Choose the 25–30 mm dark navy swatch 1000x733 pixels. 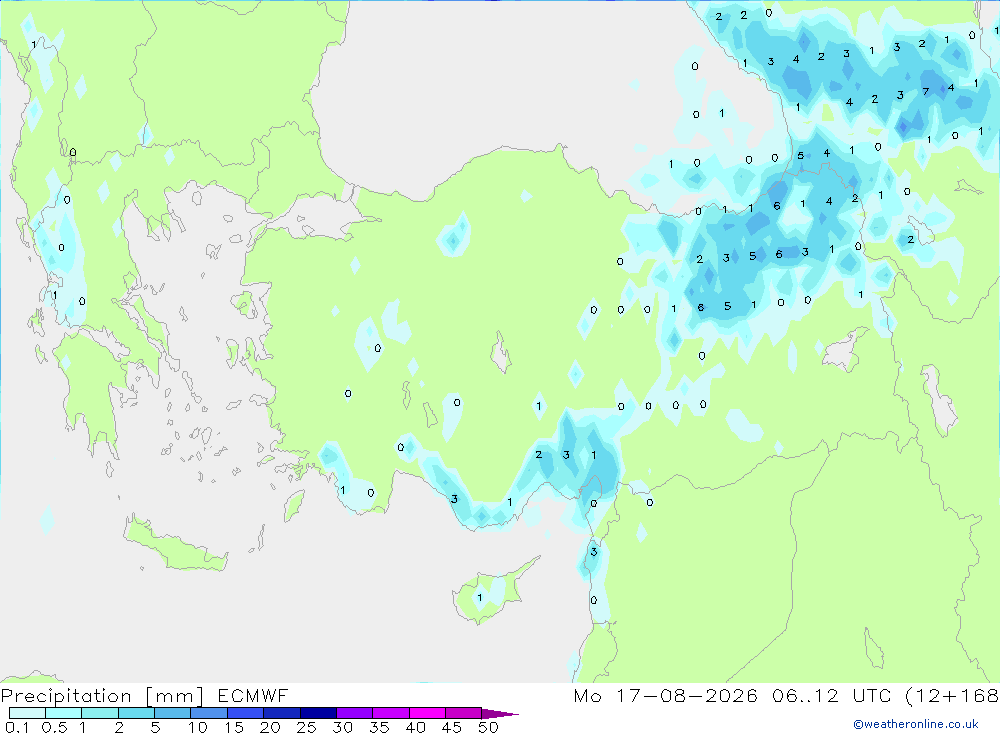(318, 713)
